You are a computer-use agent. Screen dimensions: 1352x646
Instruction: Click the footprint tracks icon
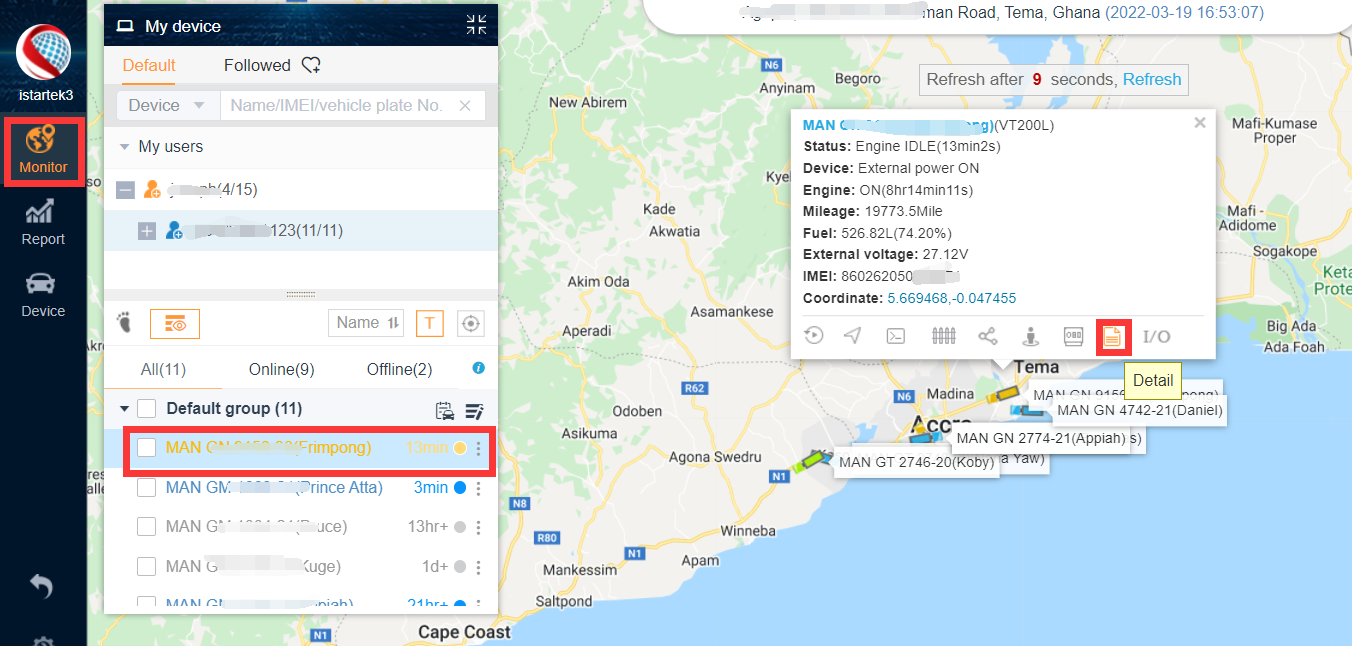click(x=124, y=323)
